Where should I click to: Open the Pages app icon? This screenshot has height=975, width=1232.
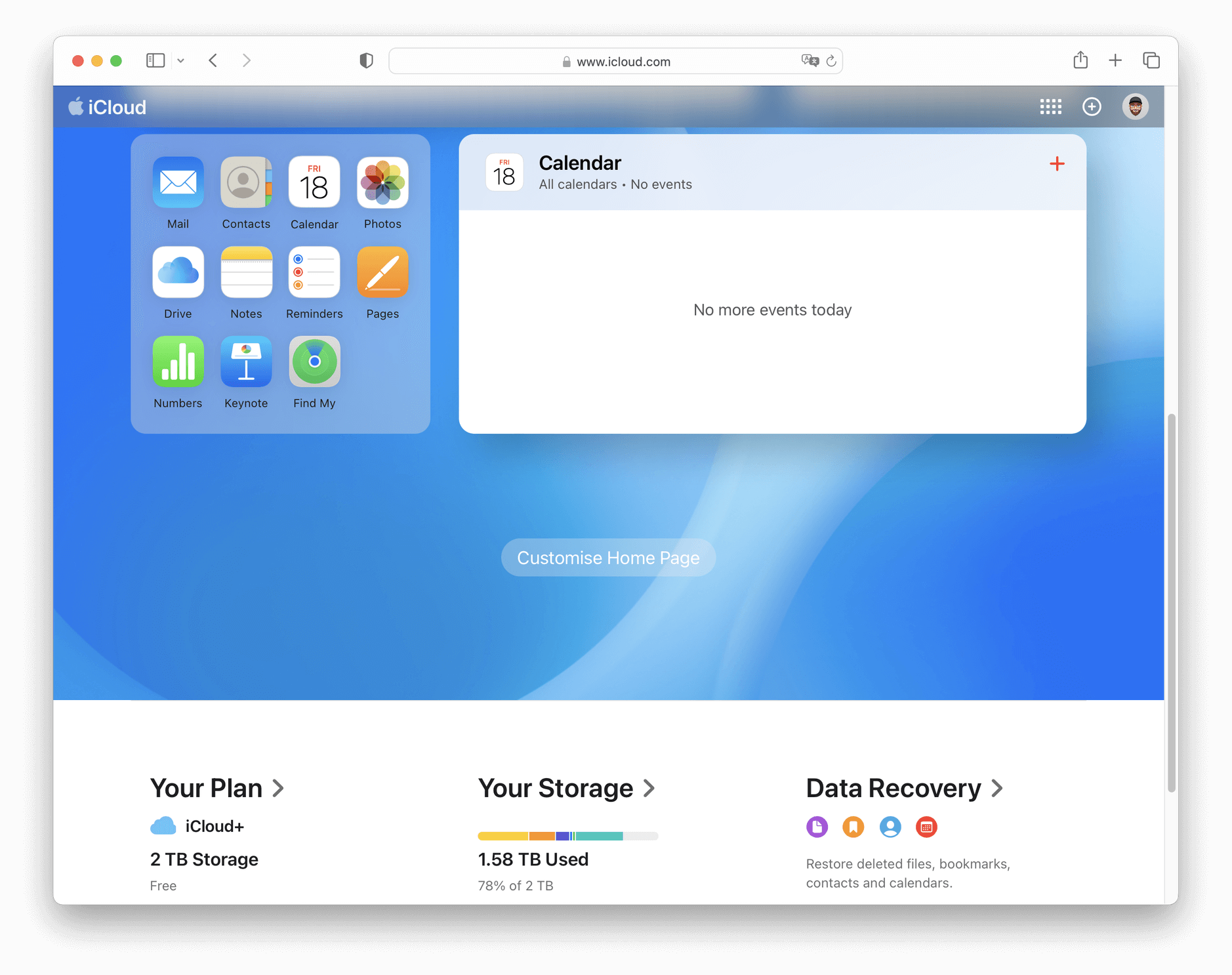coord(382,272)
